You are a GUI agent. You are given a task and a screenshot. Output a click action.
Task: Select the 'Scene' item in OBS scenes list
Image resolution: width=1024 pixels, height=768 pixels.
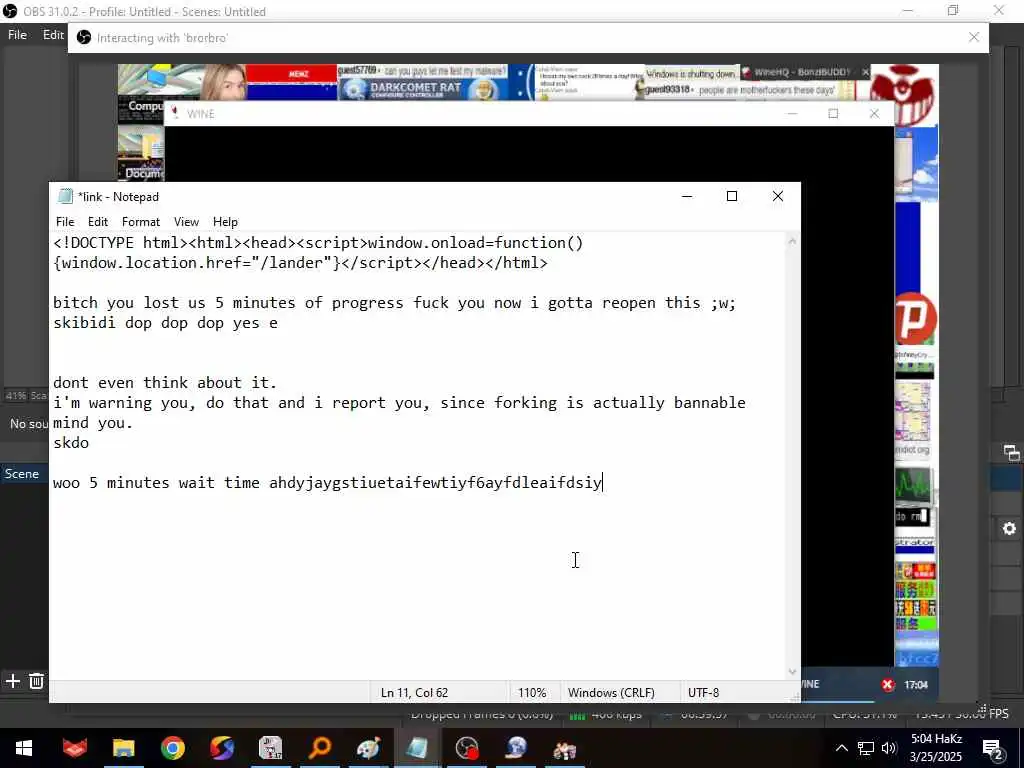click(x=23, y=473)
